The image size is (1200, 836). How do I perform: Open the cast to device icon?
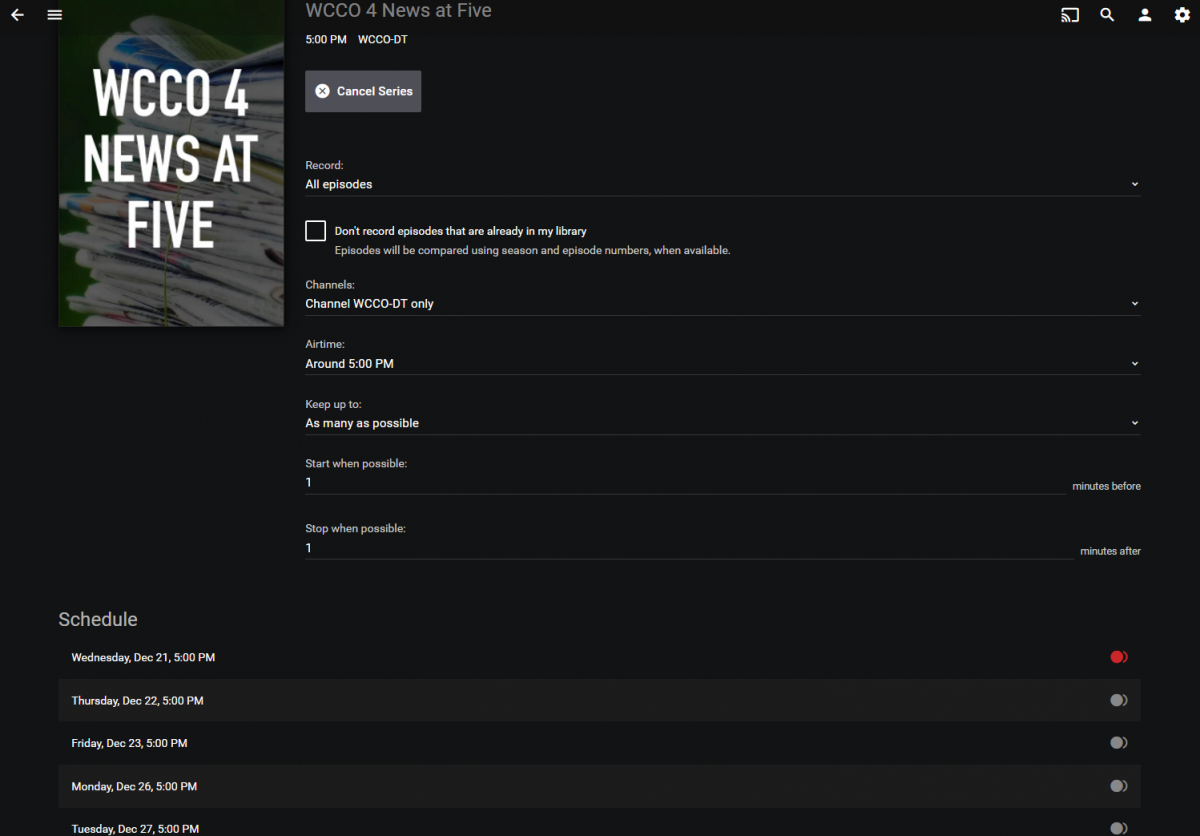tap(1070, 15)
